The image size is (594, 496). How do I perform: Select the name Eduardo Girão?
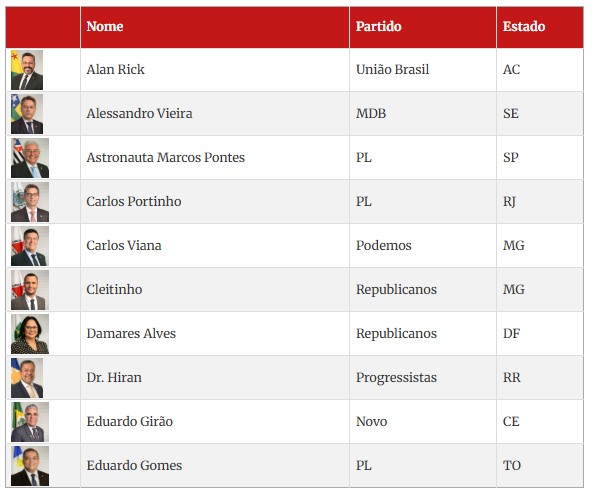(130, 421)
